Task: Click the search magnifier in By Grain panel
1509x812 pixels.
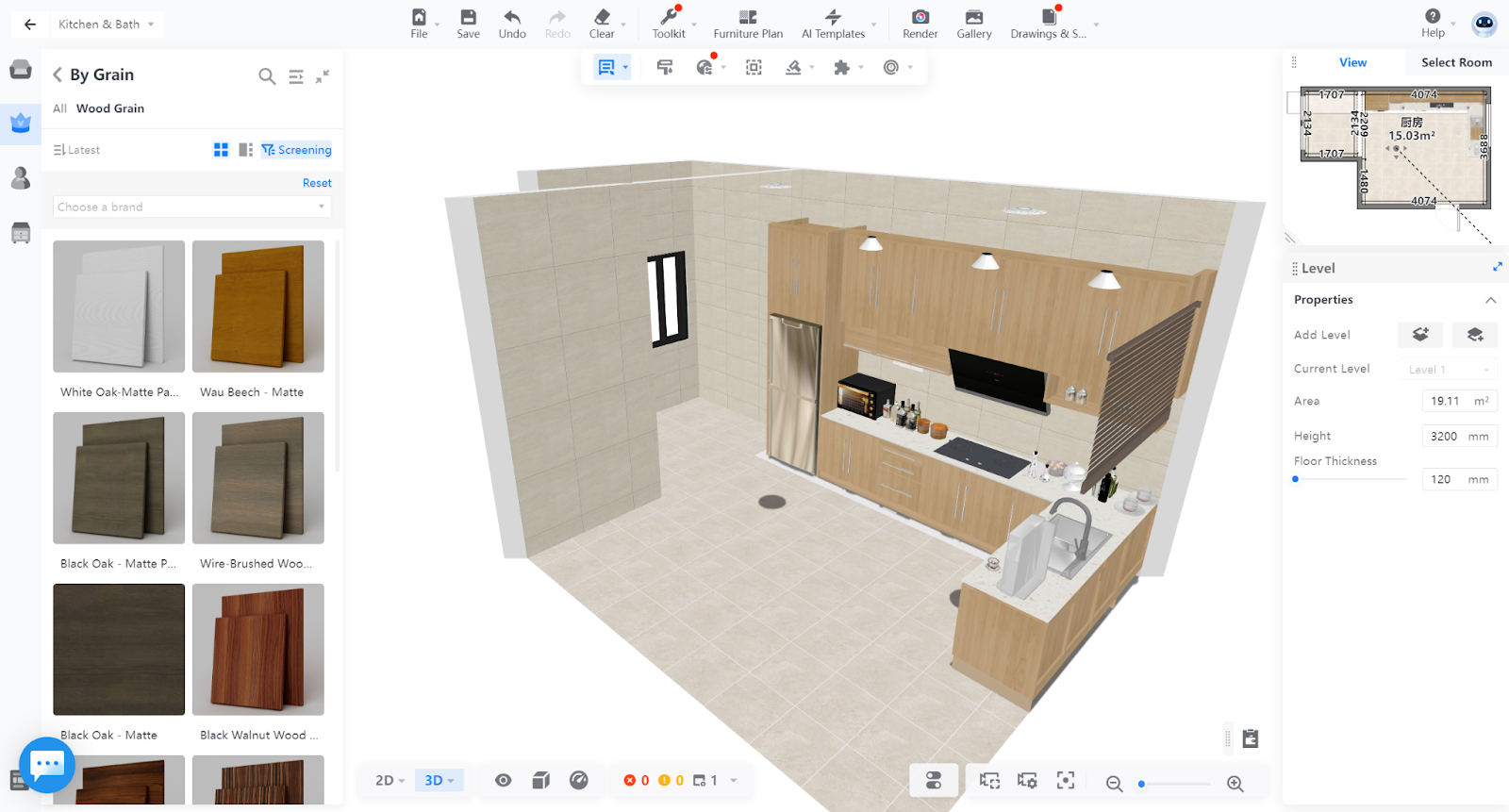Action: pos(267,76)
